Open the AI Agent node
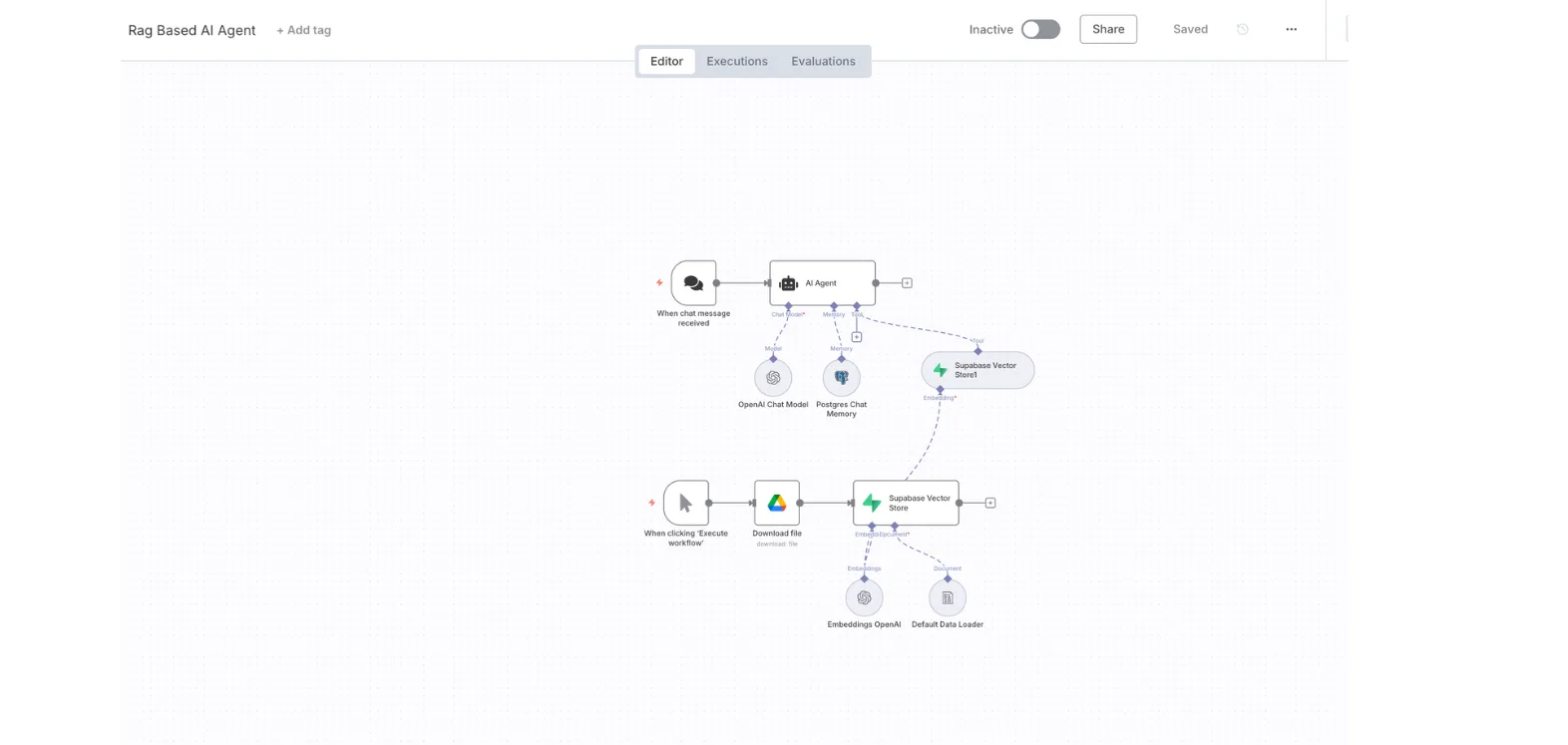Viewport: 1568px width, 745px height. (x=822, y=283)
